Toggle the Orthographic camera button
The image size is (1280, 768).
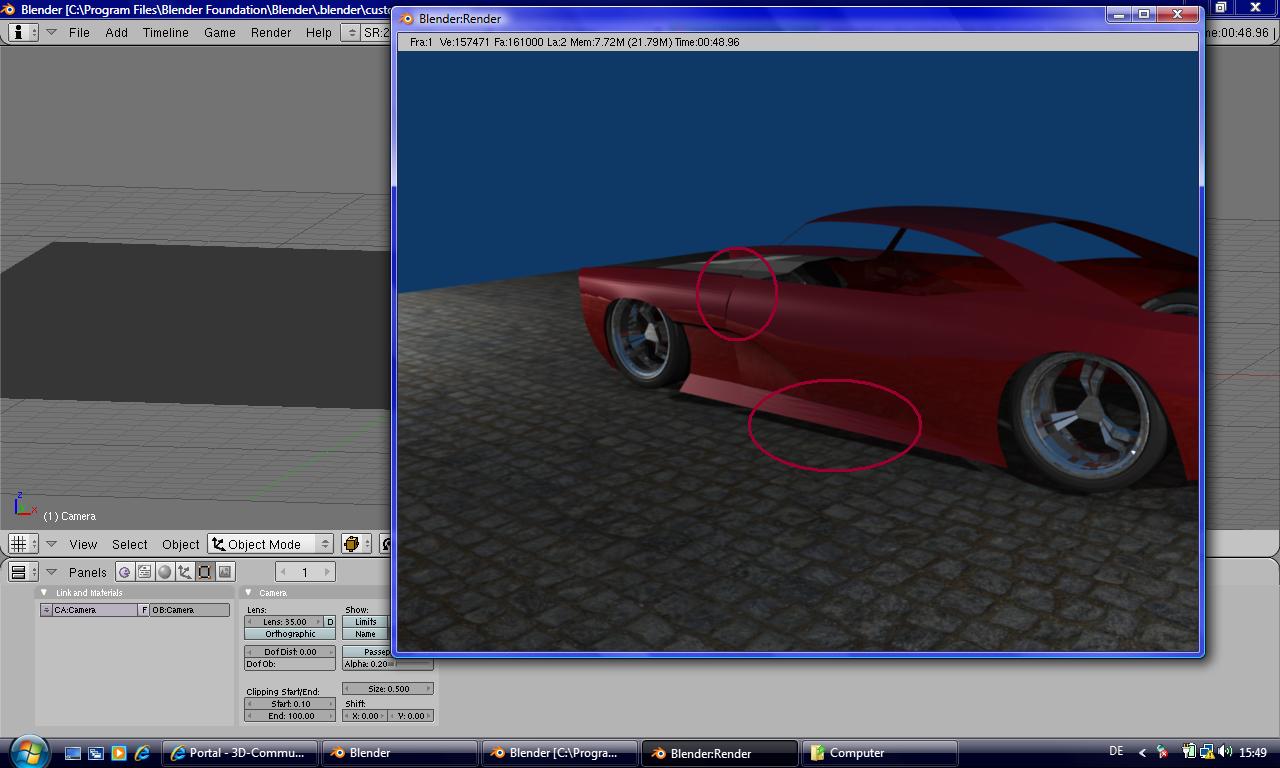point(290,634)
